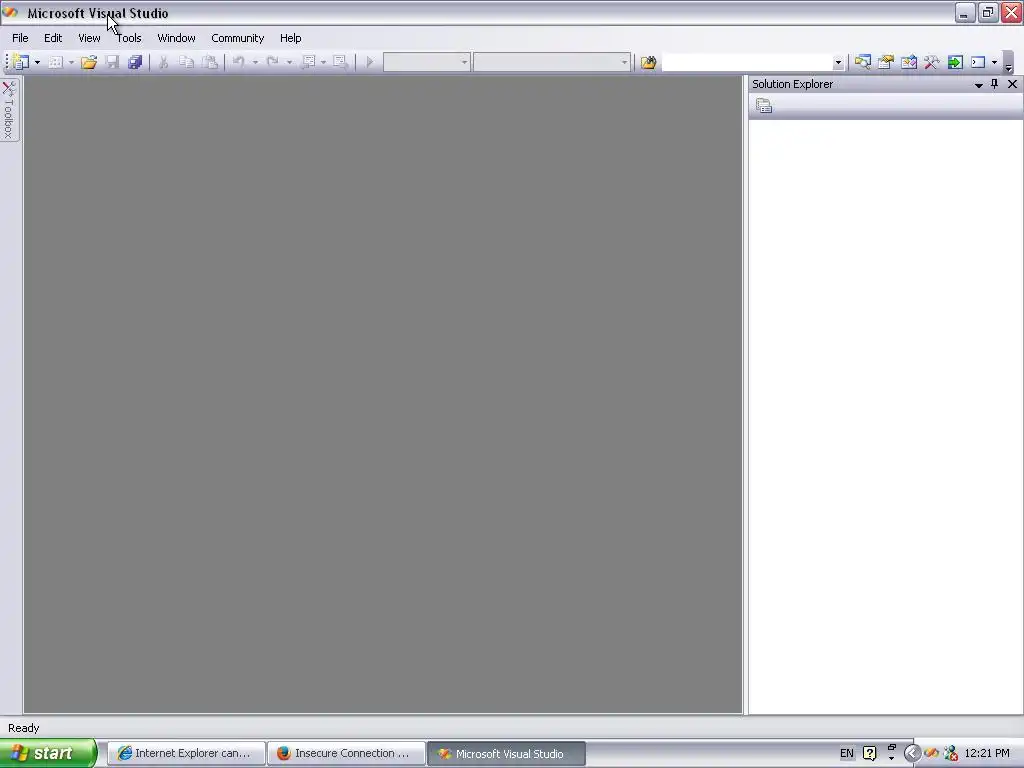Image resolution: width=1024 pixels, height=768 pixels.
Task: Open the Solution Explorer window position menu arrow
Action: [978, 85]
